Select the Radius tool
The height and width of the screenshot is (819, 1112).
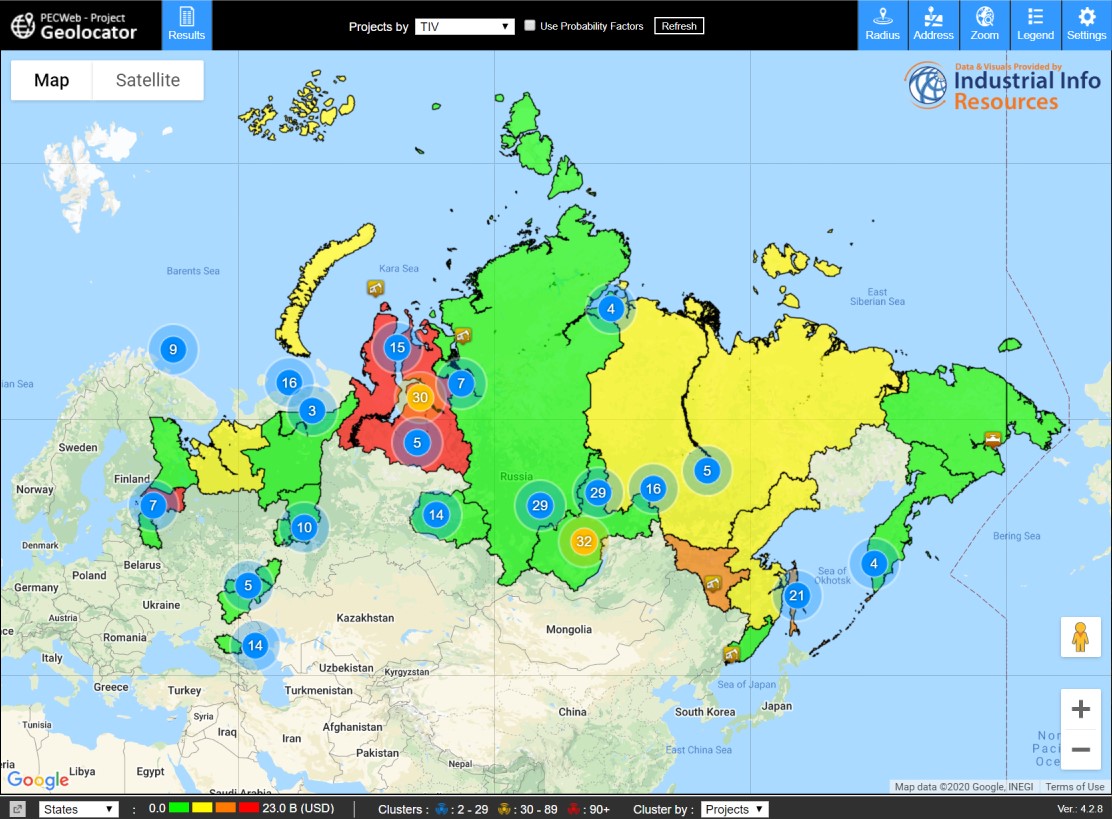click(x=883, y=25)
